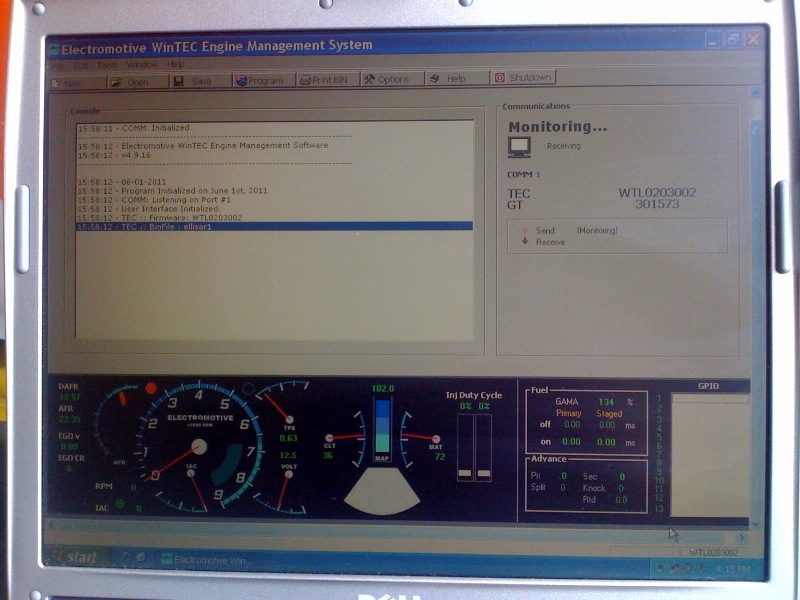
Task: Click the DAFR value 12.57
Action: 69,397
